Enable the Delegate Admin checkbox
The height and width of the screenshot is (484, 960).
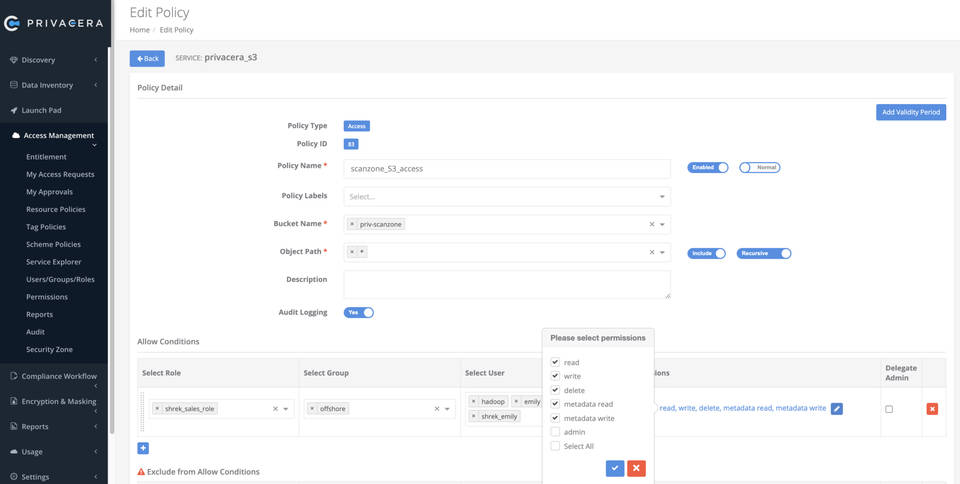pyautogui.click(x=888, y=409)
